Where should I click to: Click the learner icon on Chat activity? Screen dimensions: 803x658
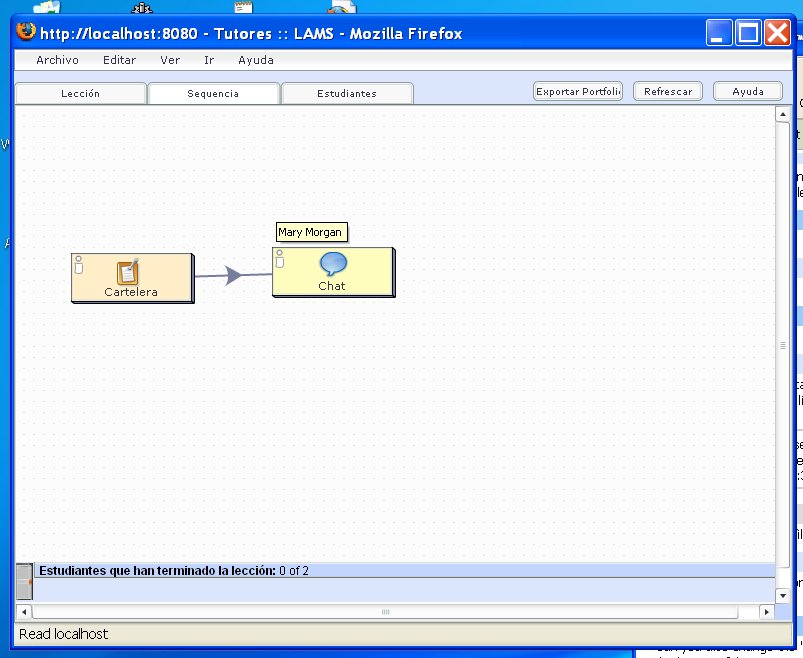point(280,260)
